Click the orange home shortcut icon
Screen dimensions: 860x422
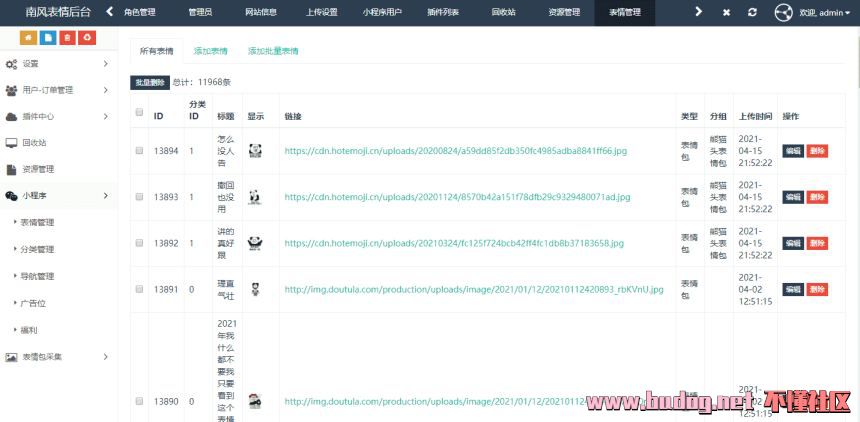[x=28, y=37]
